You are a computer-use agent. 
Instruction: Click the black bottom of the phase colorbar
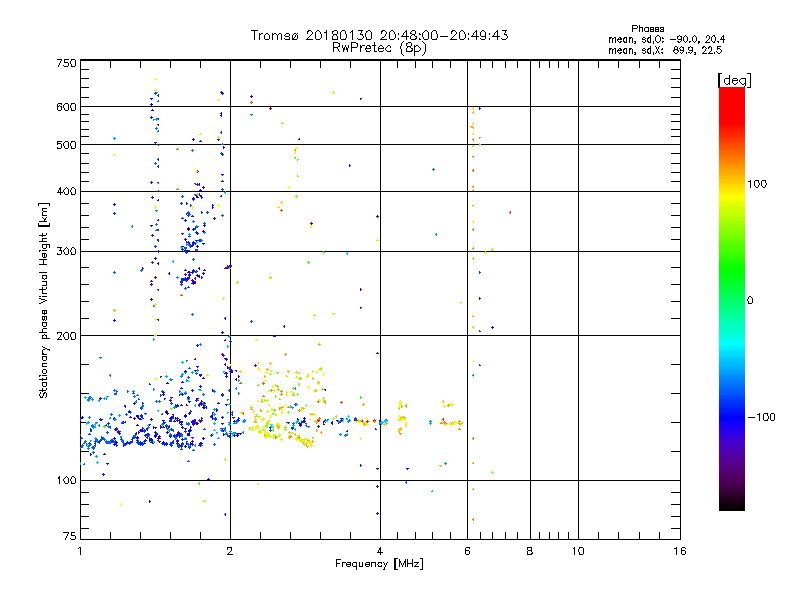pos(732,503)
